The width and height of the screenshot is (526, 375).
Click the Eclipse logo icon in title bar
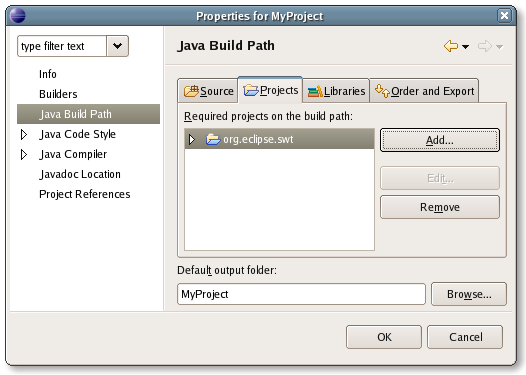(17, 16)
